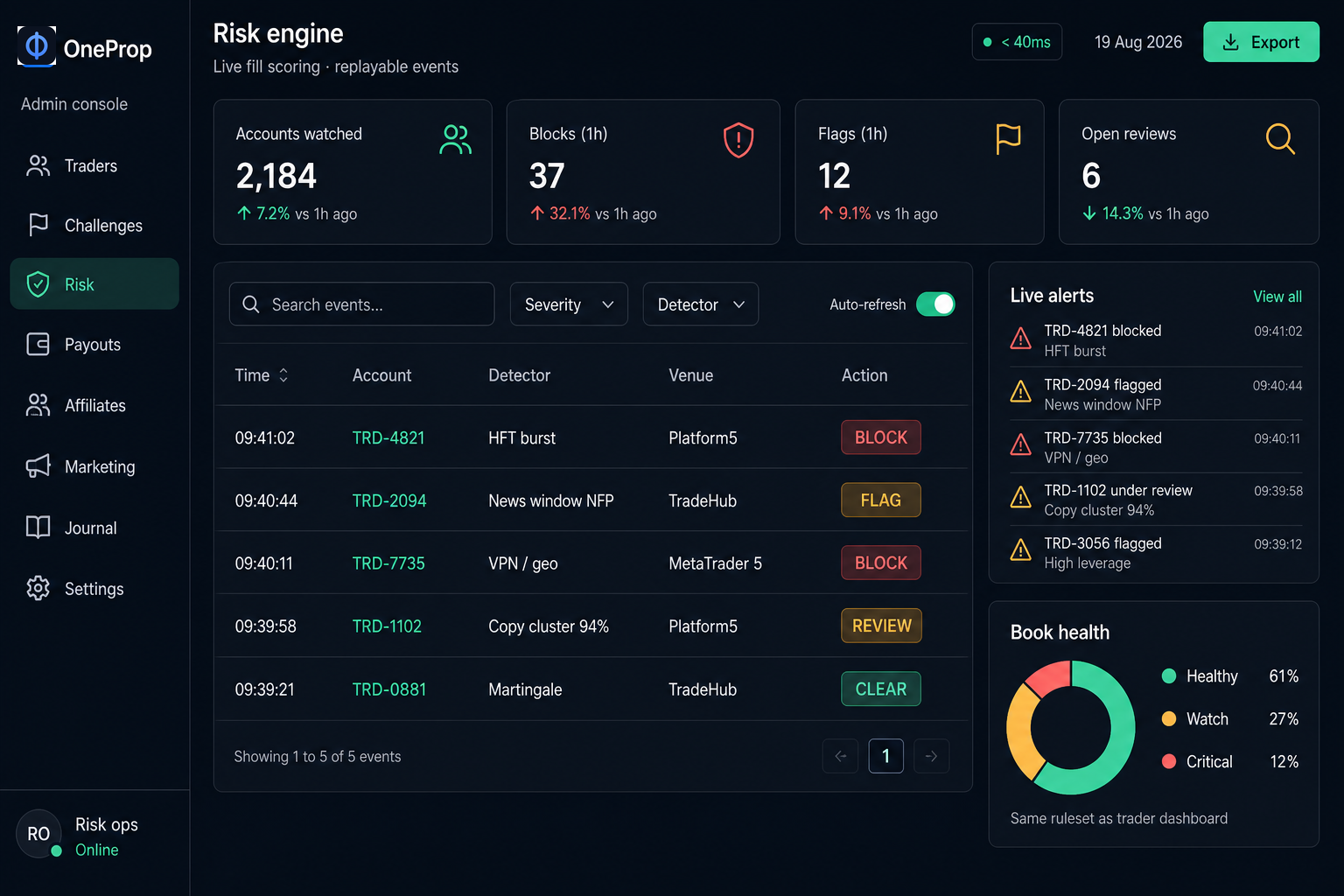
Task: Toggle the Auto-refresh switch
Action: click(935, 304)
